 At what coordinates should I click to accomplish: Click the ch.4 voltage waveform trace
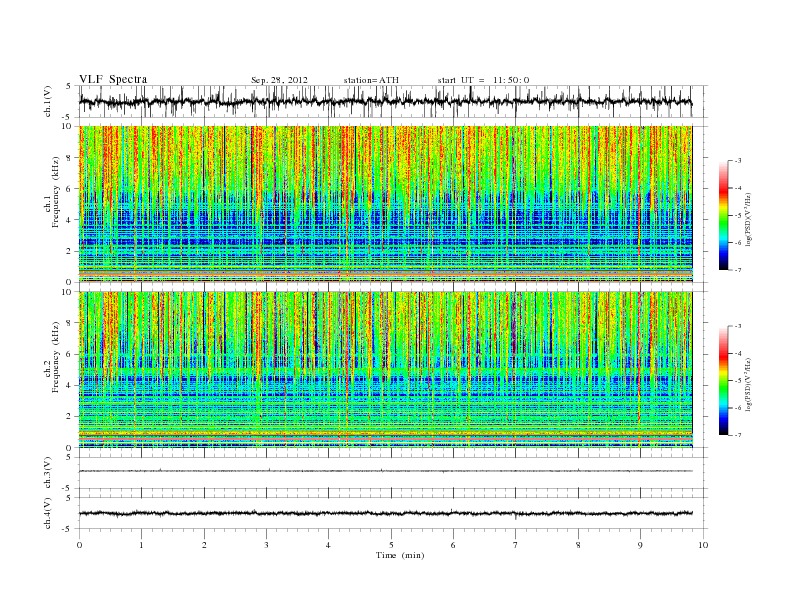click(x=385, y=514)
